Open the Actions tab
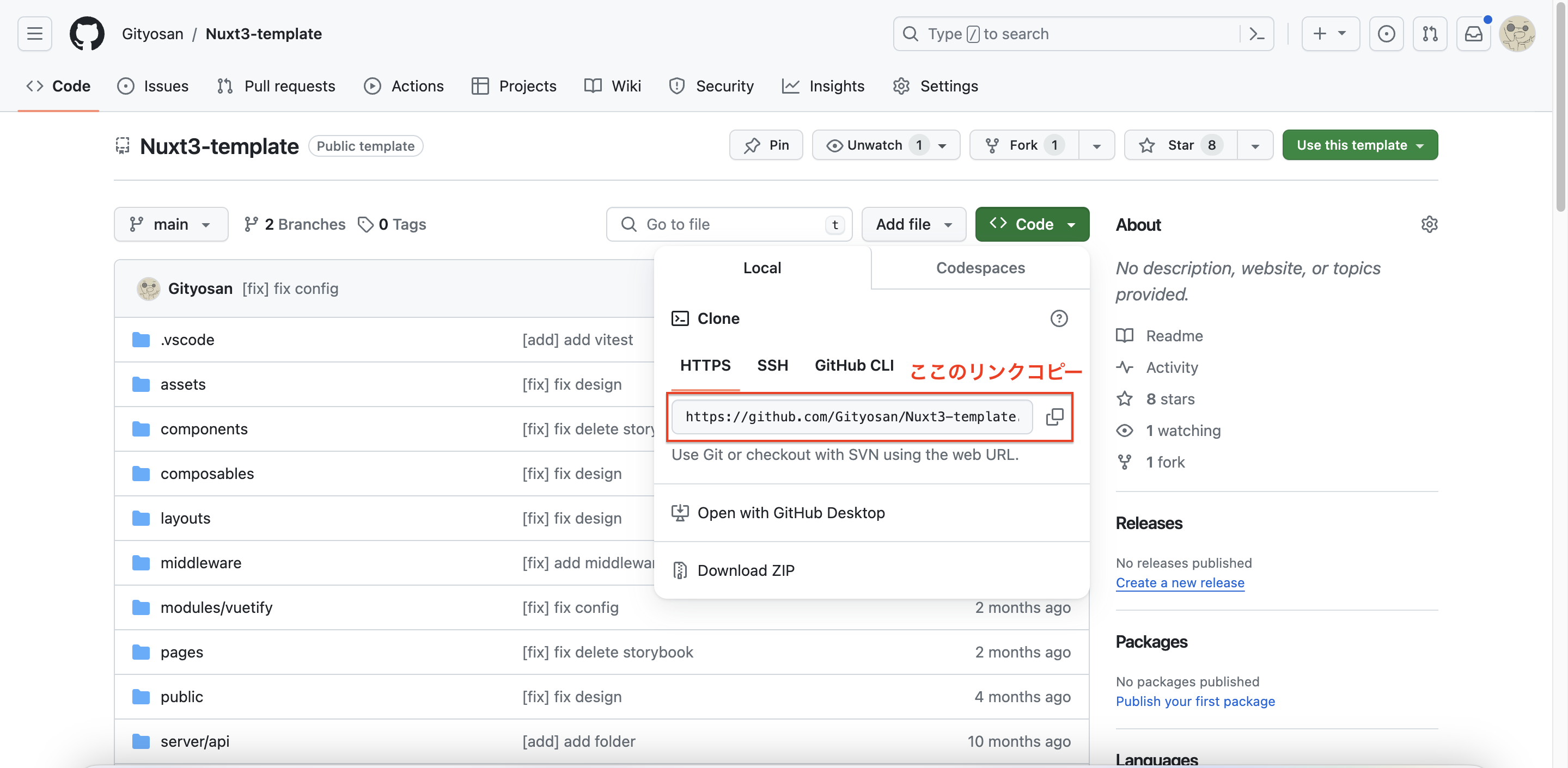The height and width of the screenshot is (768, 1568). tap(404, 86)
